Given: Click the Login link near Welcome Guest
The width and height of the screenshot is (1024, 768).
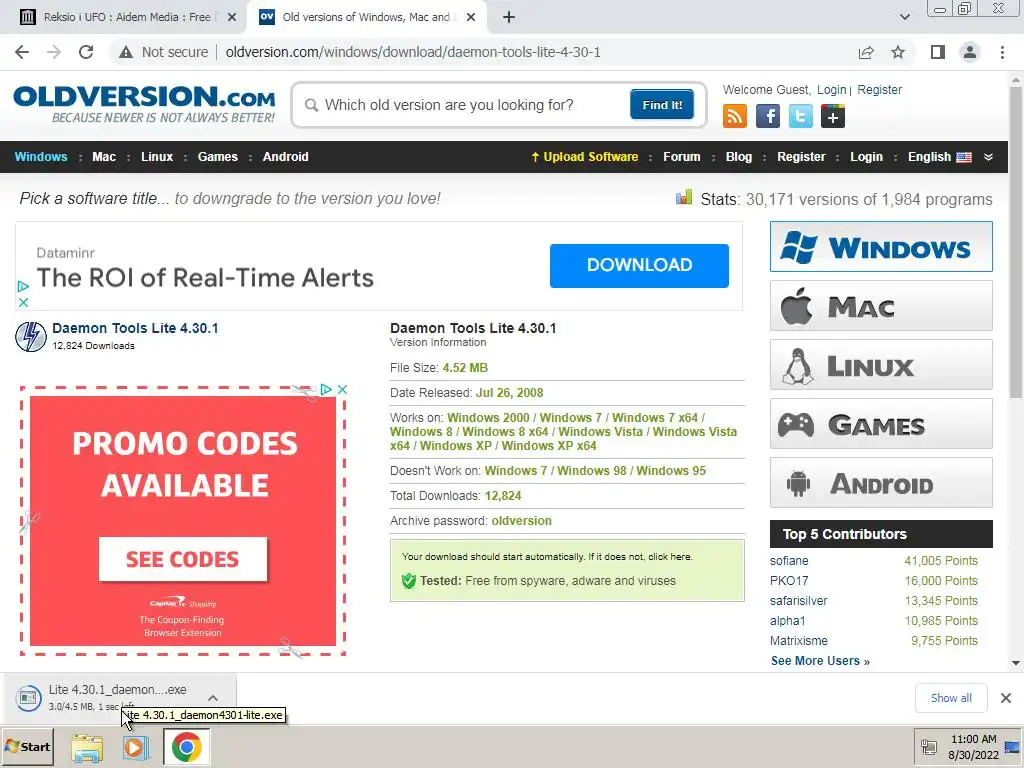Looking at the screenshot, I should coord(831,89).
